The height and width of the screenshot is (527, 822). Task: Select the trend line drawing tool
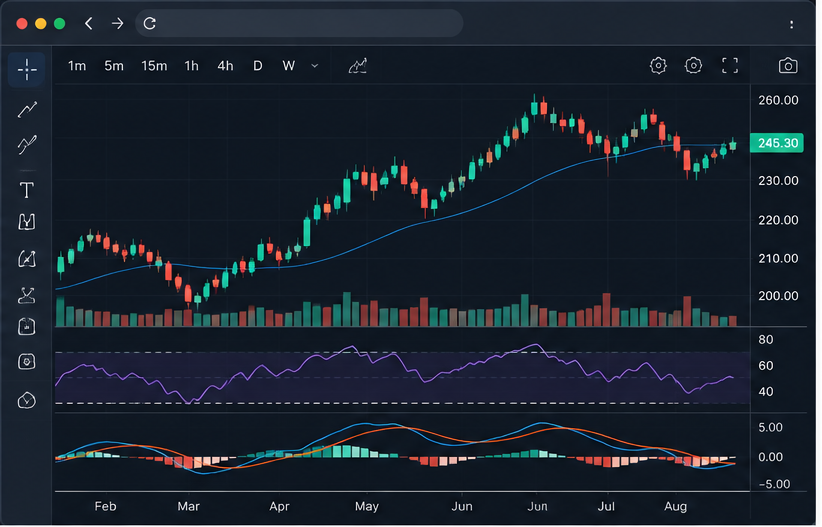[x=27, y=110]
